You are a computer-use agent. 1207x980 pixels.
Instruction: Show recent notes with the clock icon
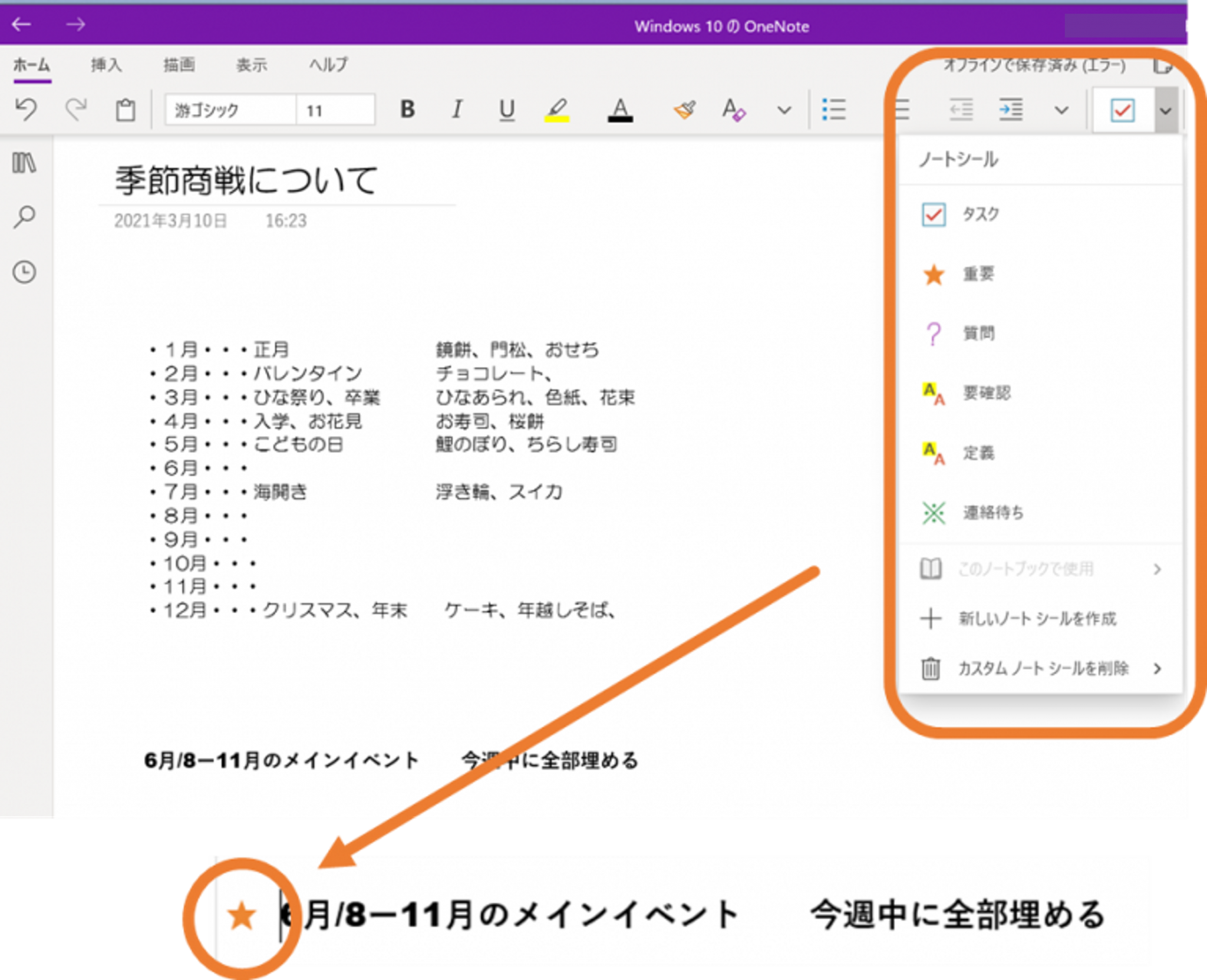[24, 271]
